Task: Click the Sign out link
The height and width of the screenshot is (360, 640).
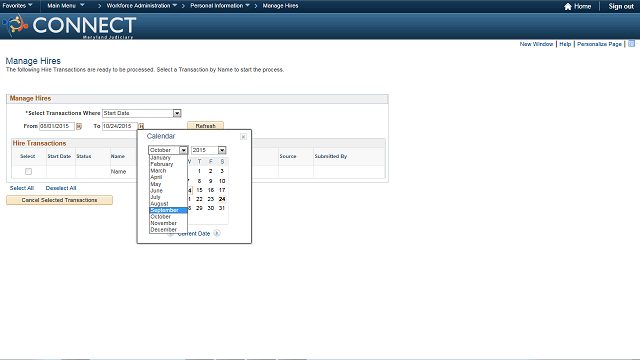Action: [x=621, y=6]
